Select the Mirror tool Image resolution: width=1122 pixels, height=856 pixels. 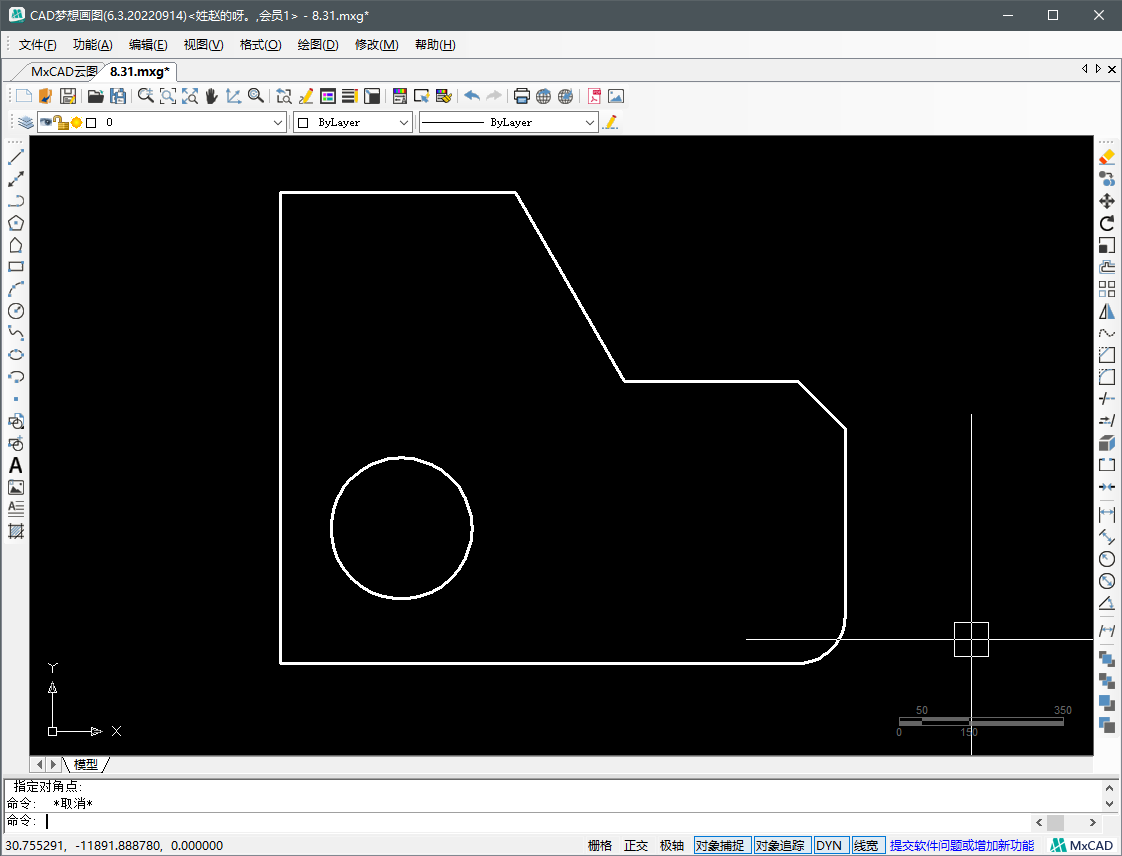click(x=1107, y=311)
